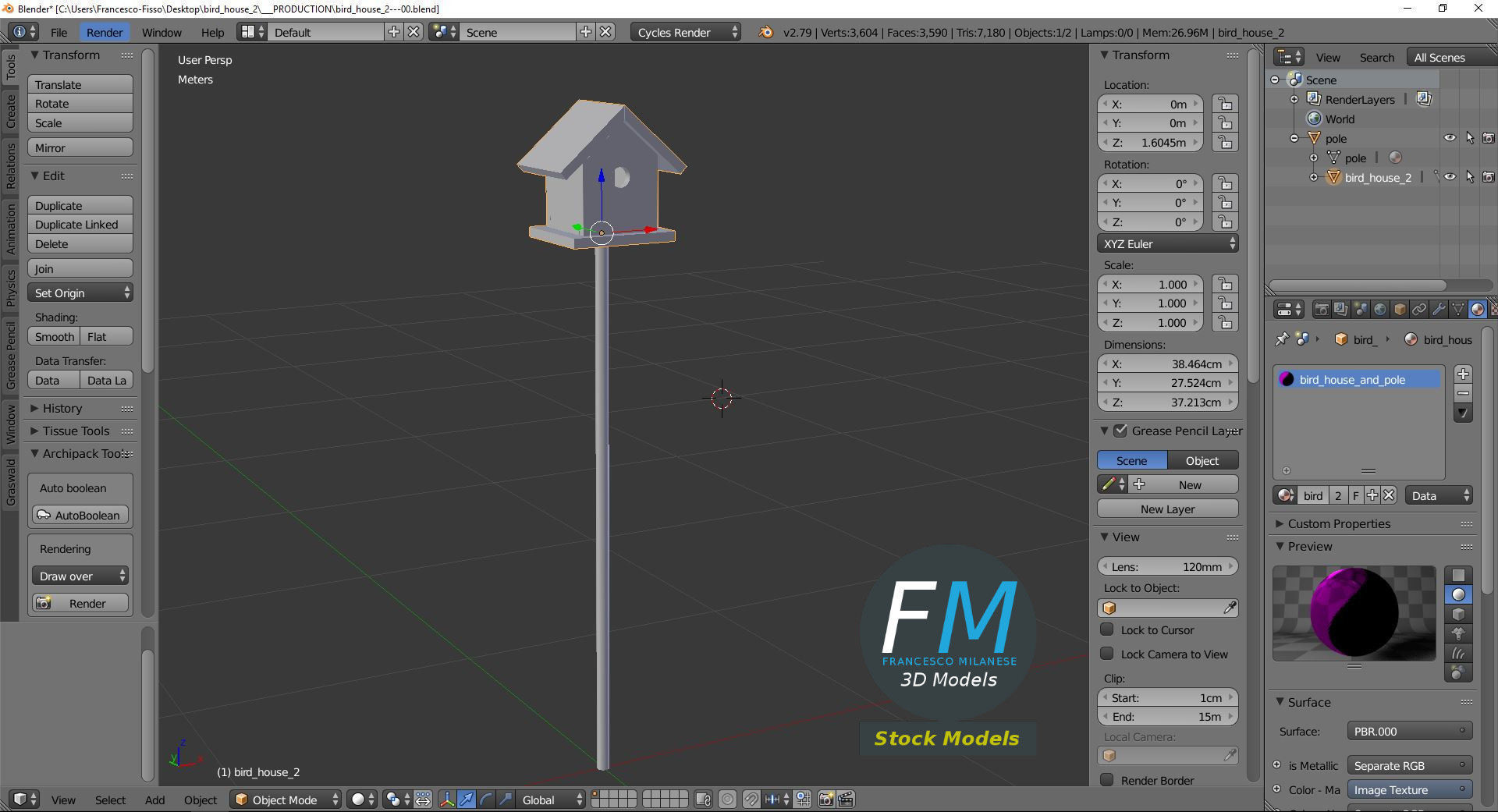Open the Modifiers wrench properties tab
The image size is (1498, 812).
[x=1439, y=310]
